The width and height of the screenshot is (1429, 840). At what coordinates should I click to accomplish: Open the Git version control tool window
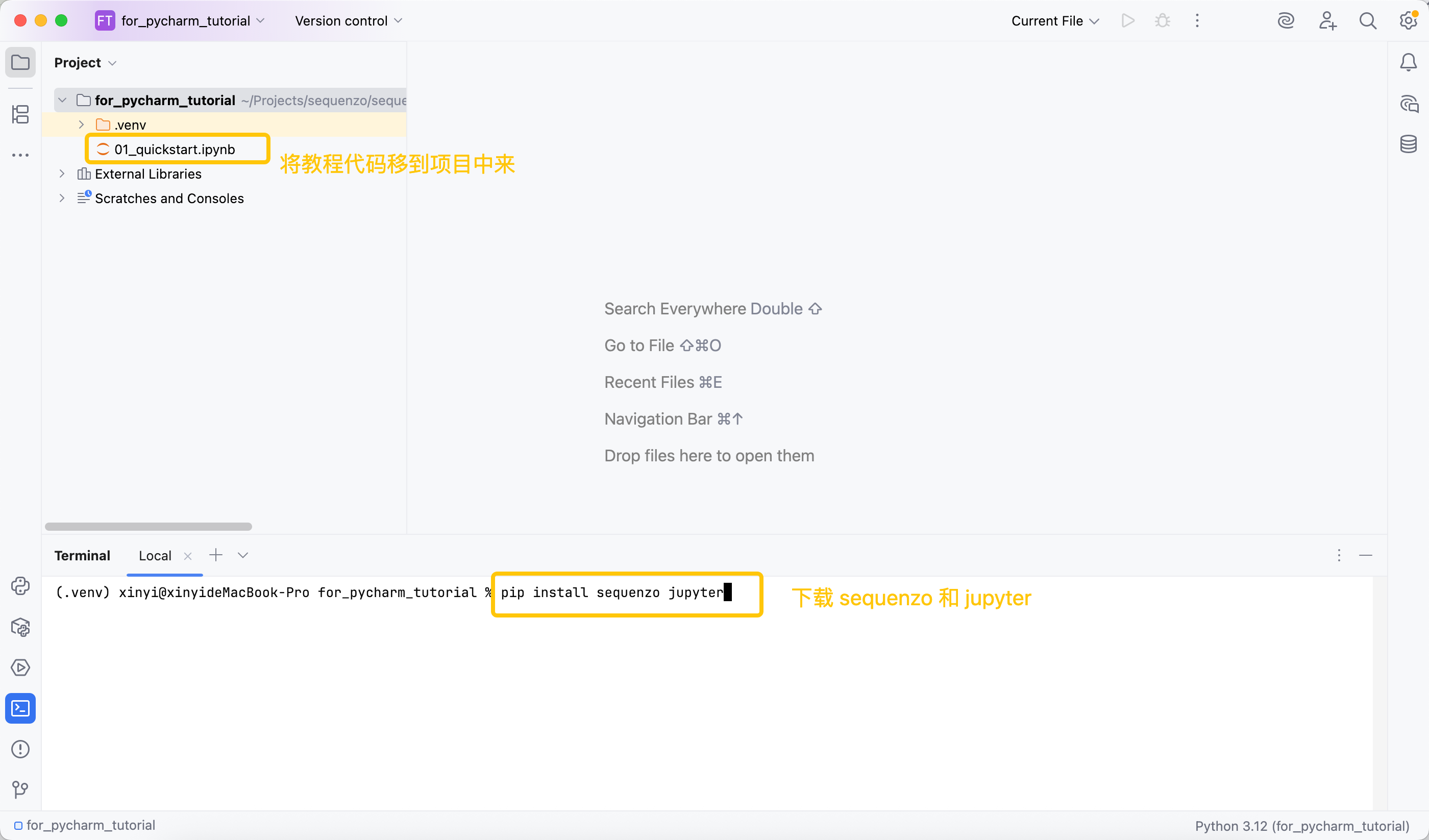click(20, 789)
